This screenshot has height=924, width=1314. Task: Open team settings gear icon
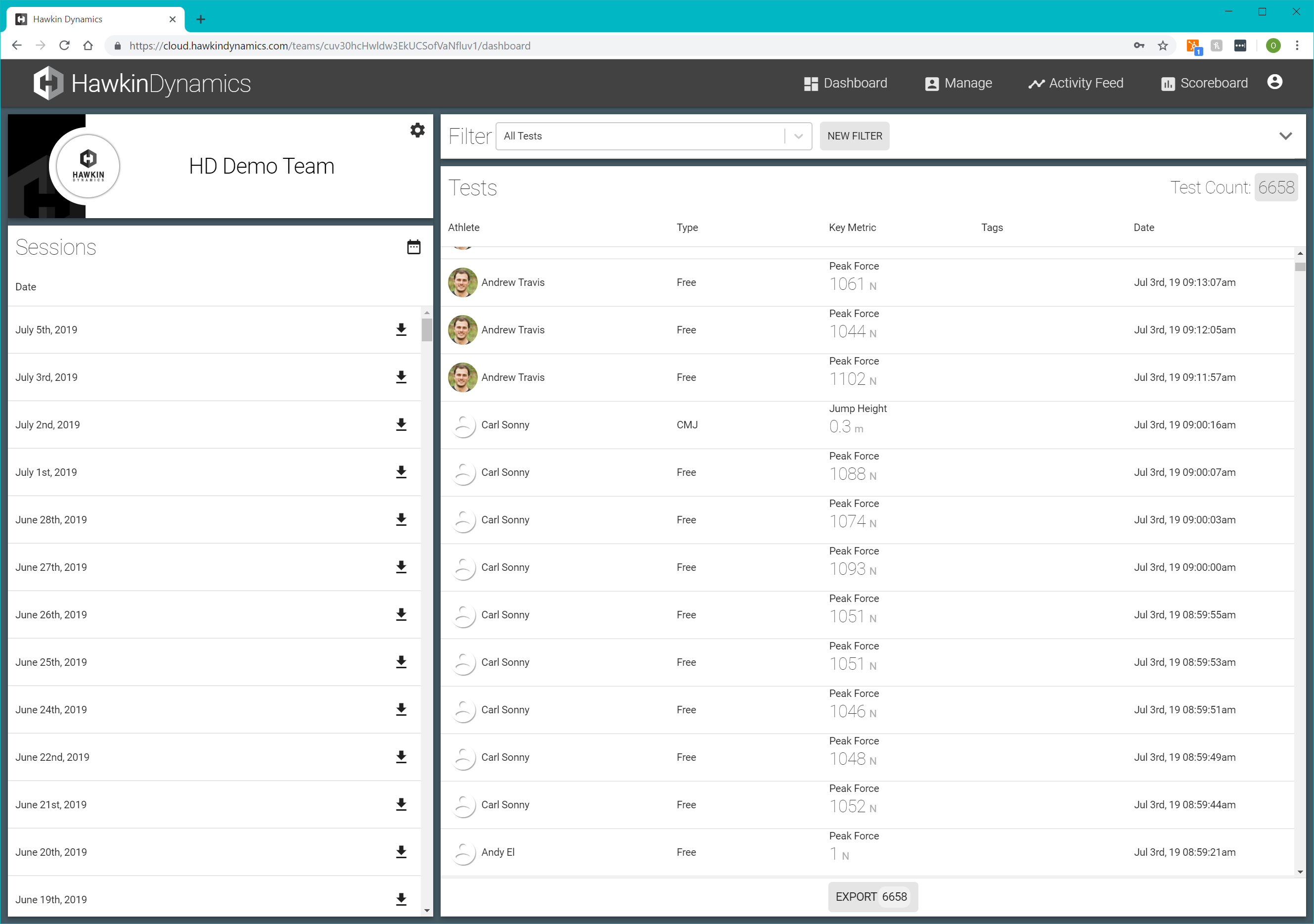click(x=417, y=130)
